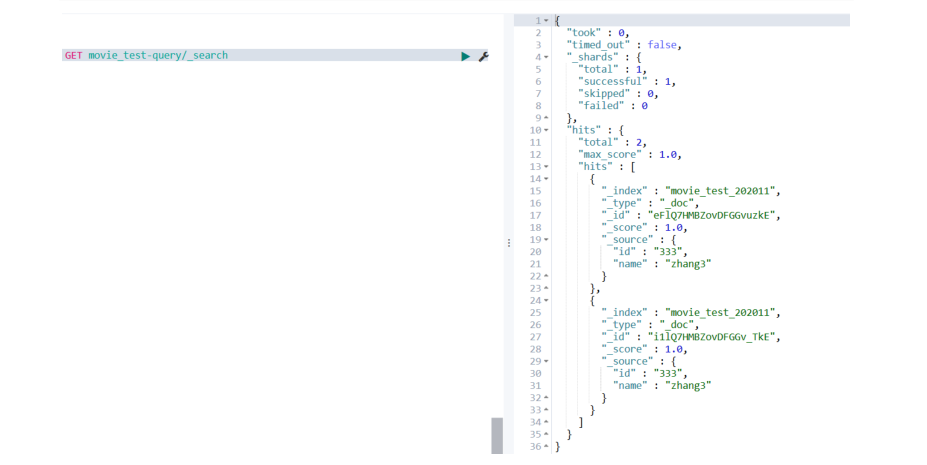This screenshot has width=927, height=465.
Task: Click the closing fold arrow on line 9
Action: pyautogui.click(x=546, y=118)
